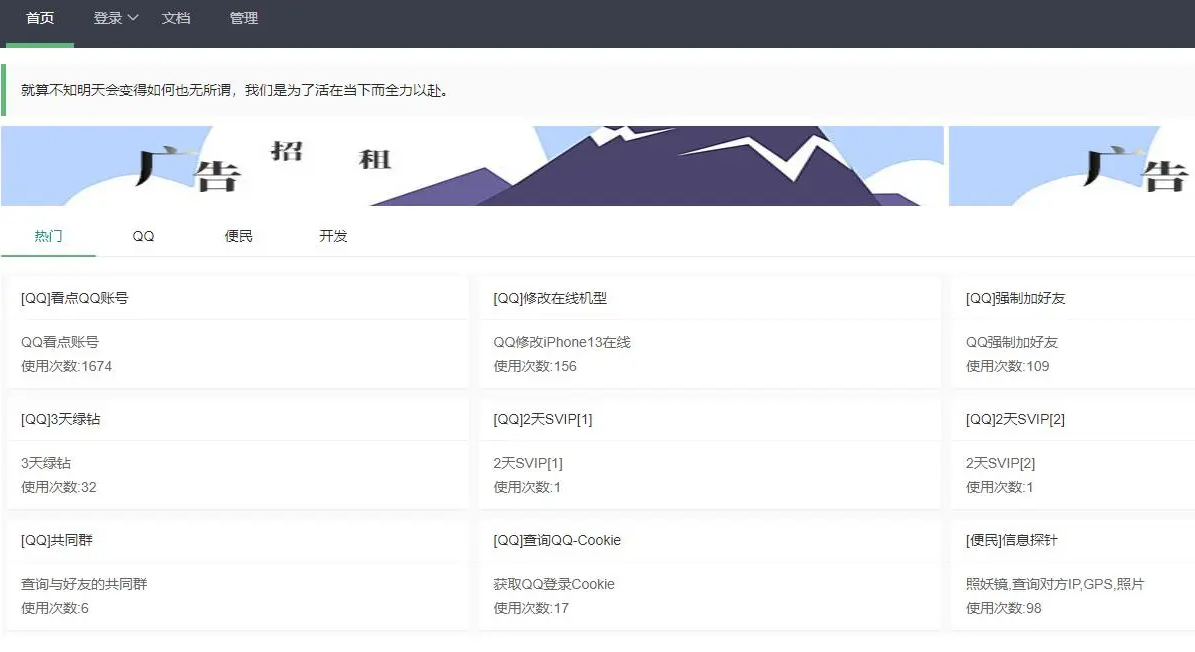Click the second 广告 banner on the right

(1072, 166)
